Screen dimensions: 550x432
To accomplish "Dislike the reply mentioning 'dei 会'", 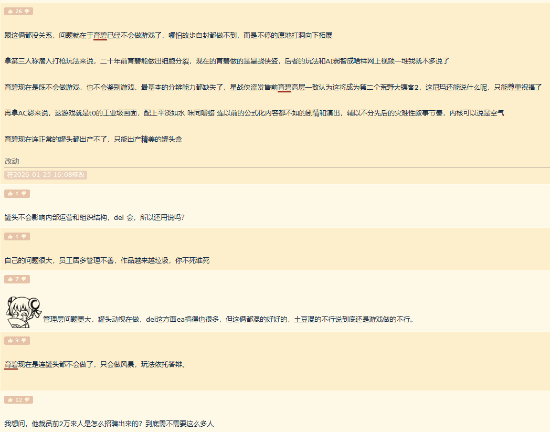I will pos(24,194).
